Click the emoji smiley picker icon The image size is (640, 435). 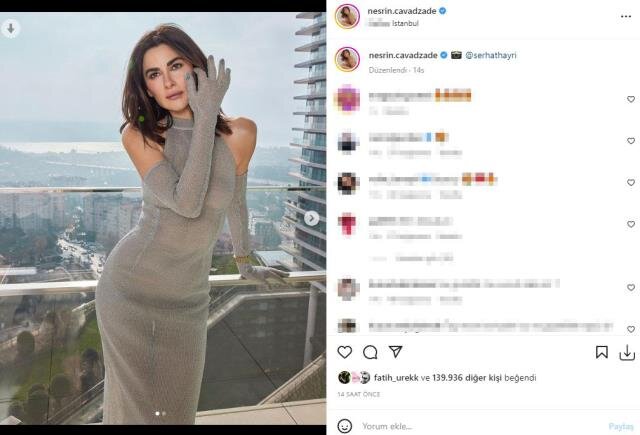pyautogui.click(x=344, y=426)
